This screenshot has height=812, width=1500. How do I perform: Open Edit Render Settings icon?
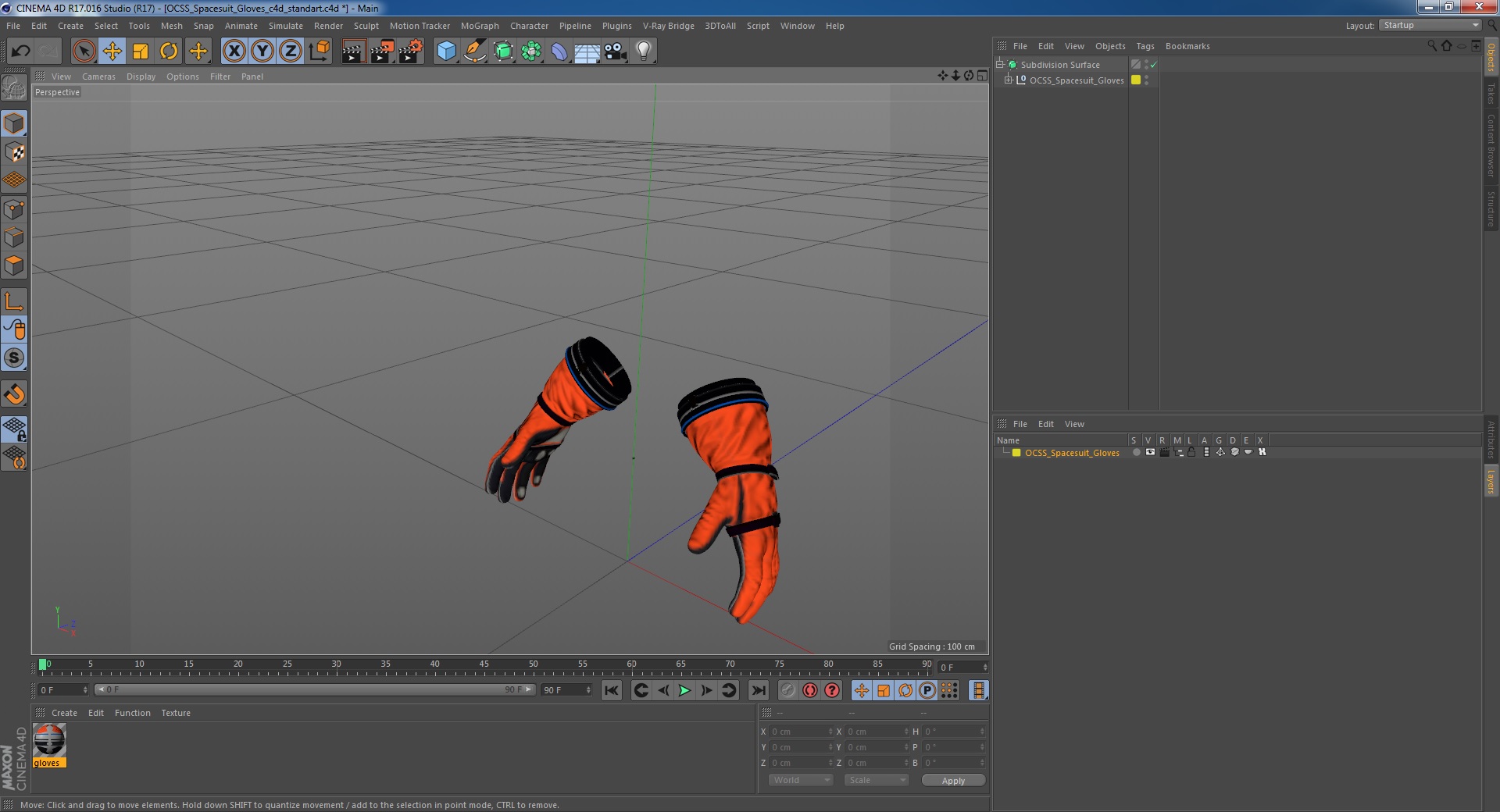(411, 52)
